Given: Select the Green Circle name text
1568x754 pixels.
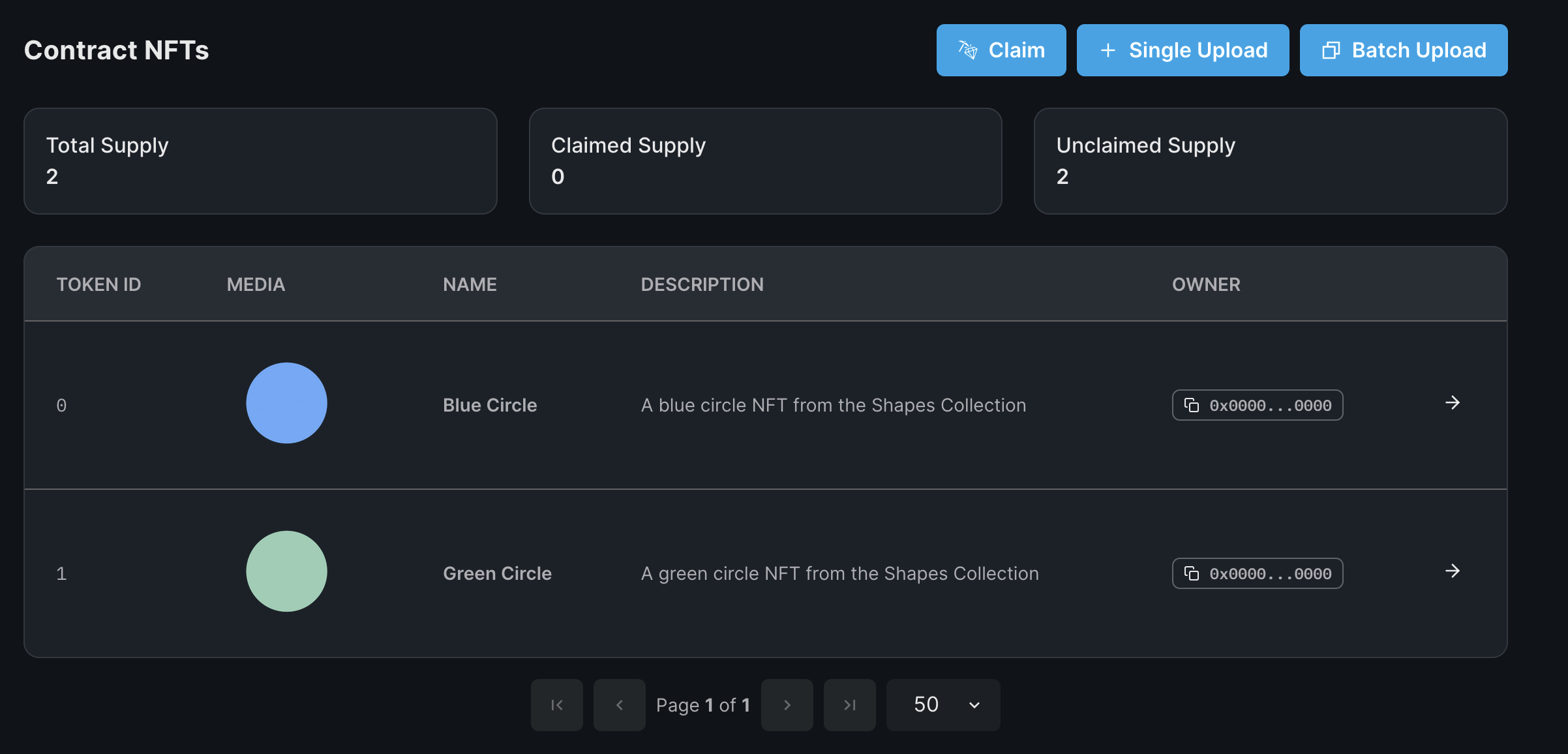Looking at the screenshot, I should click(497, 573).
